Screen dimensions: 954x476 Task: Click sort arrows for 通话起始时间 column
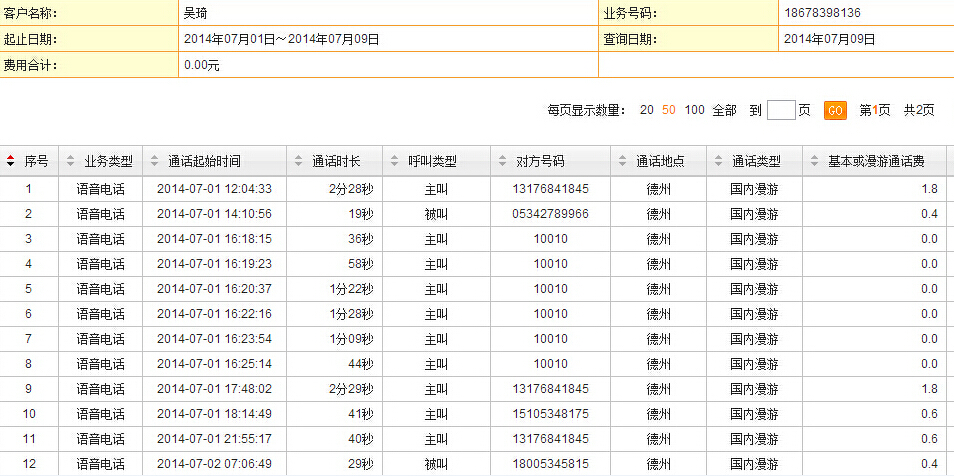click(154, 161)
